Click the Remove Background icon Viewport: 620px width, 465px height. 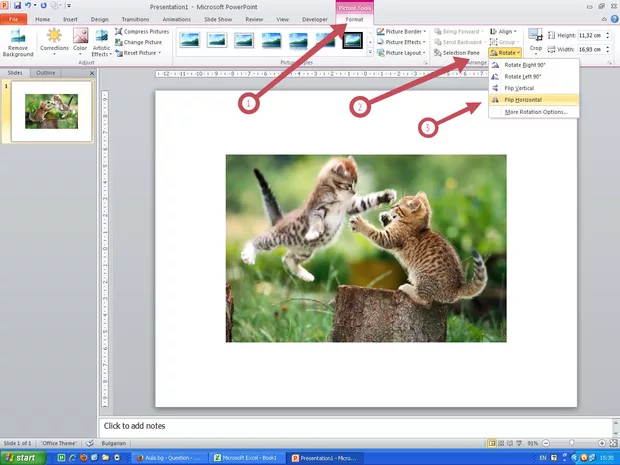click(x=17, y=42)
